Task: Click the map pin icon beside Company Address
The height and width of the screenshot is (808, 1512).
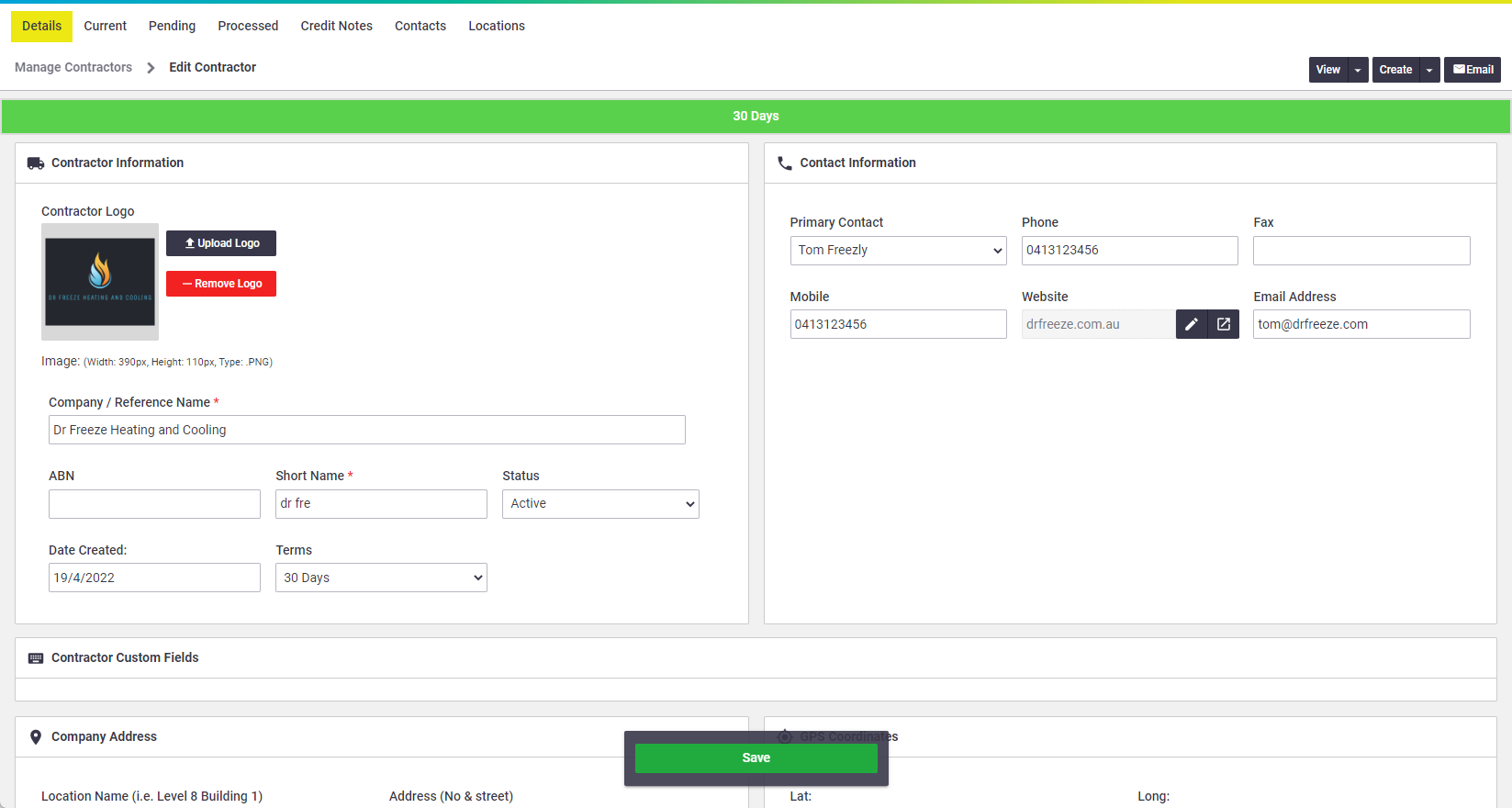Action: click(x=36, y=737)
